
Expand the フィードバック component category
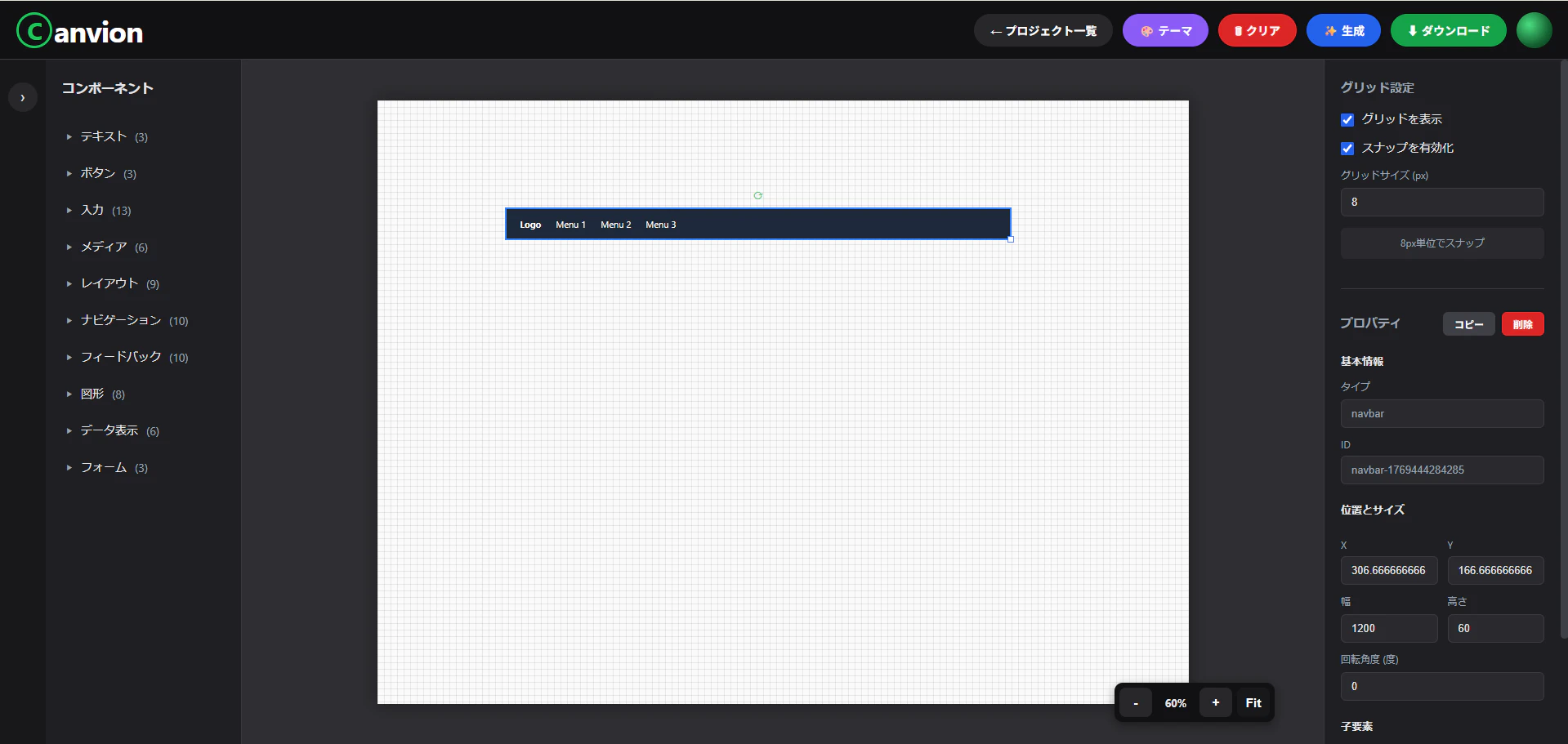pos(127,357)
